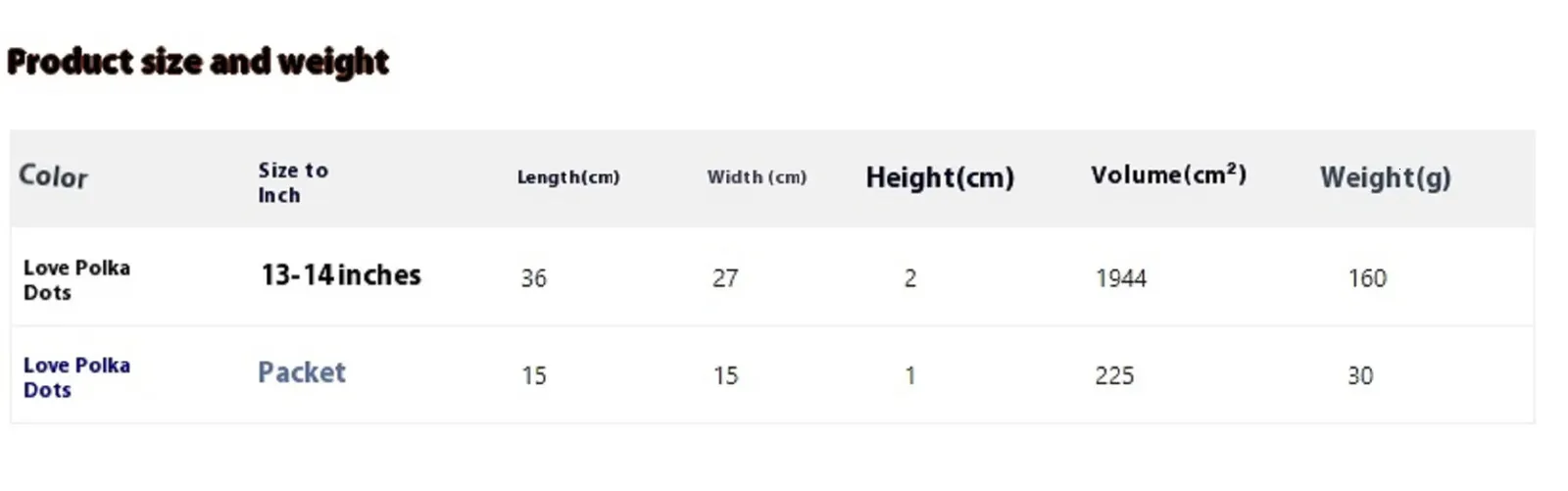
Task: Select the Color column header
Action: [x=53, y=176]
